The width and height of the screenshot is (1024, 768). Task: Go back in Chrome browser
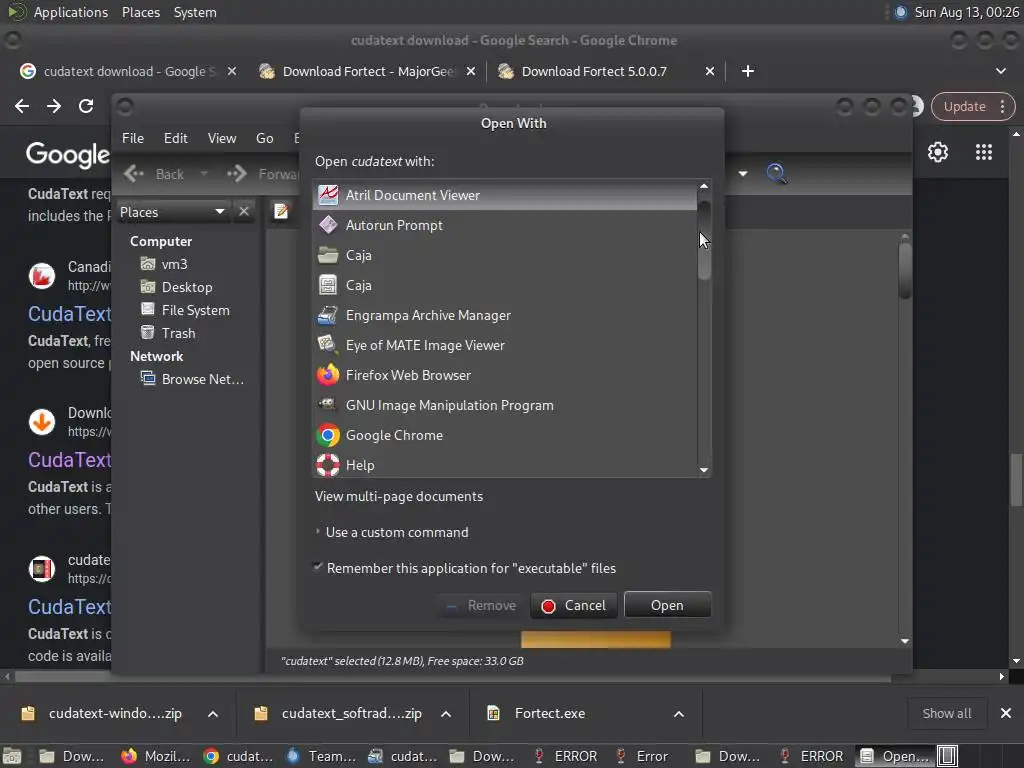tap(22, 106)
